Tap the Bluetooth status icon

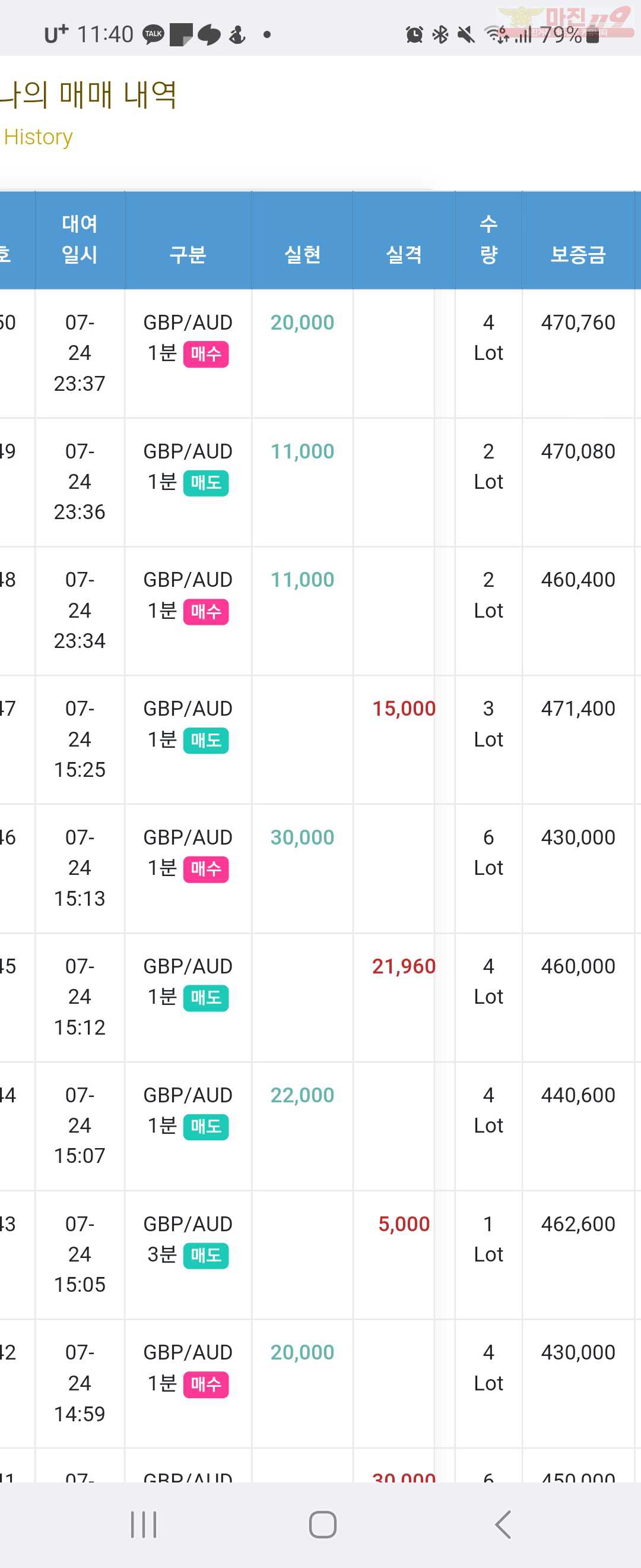(x=440, y=34)
